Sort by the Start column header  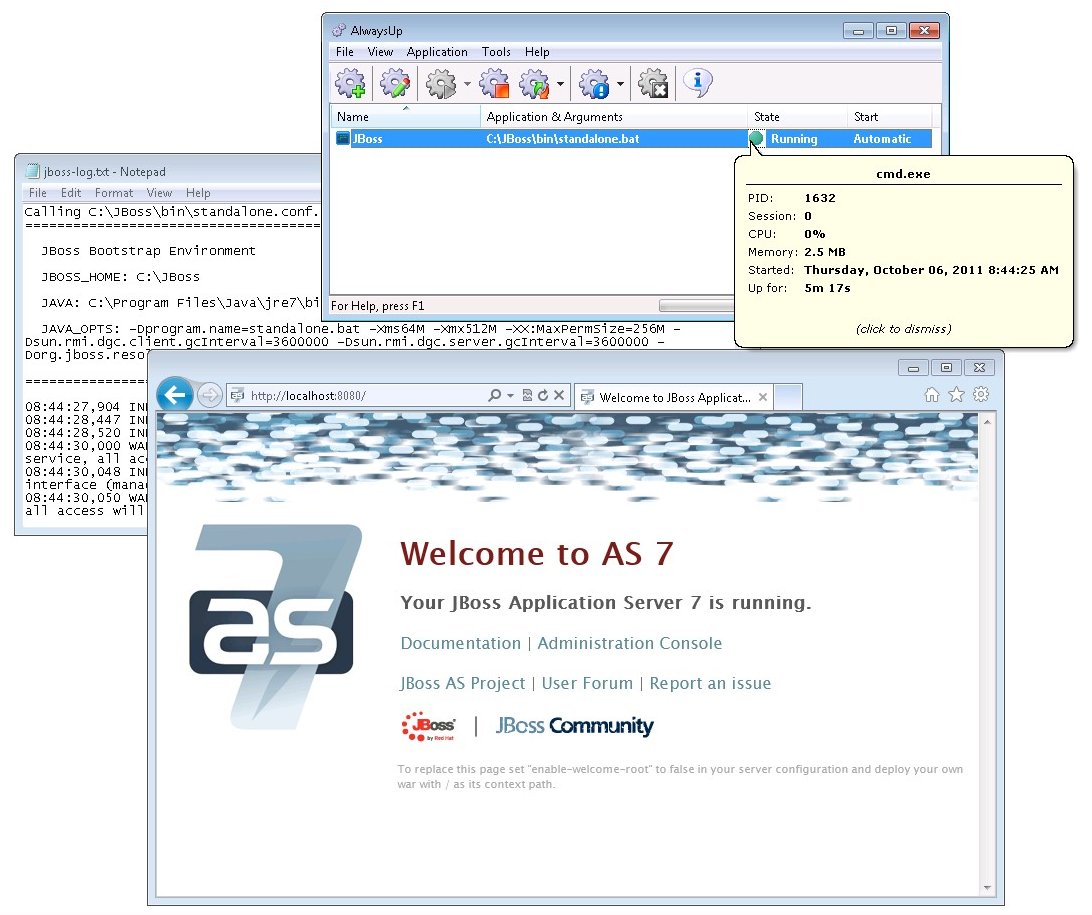[x=889, y=116]
